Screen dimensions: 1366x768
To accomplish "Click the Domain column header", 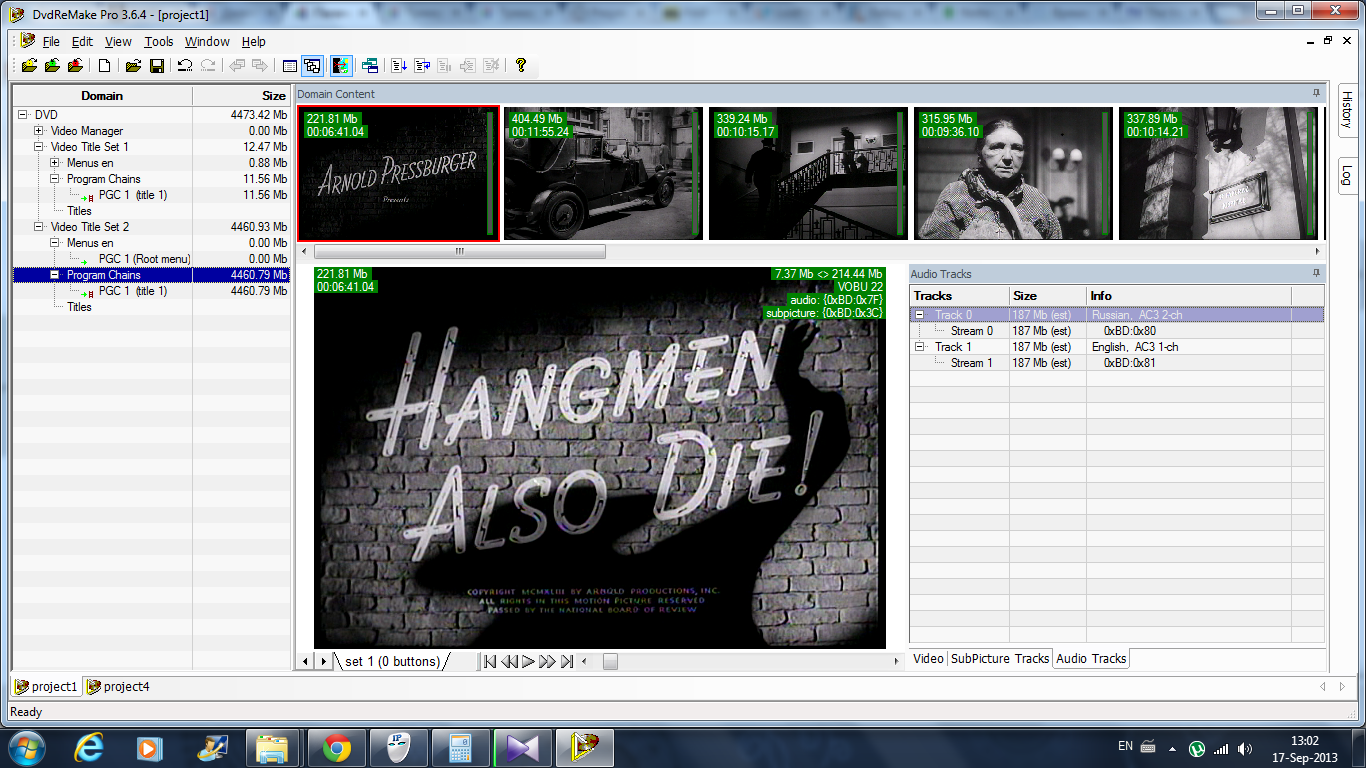I will pos(102,96).
